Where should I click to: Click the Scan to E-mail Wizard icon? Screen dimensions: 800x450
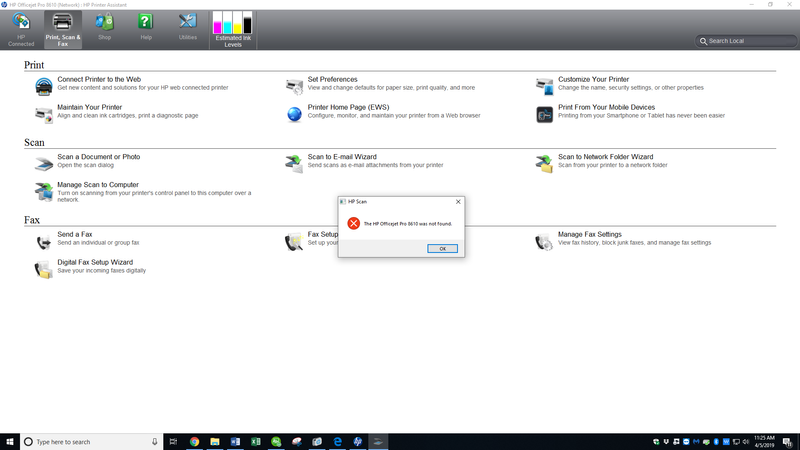[294, 164]
